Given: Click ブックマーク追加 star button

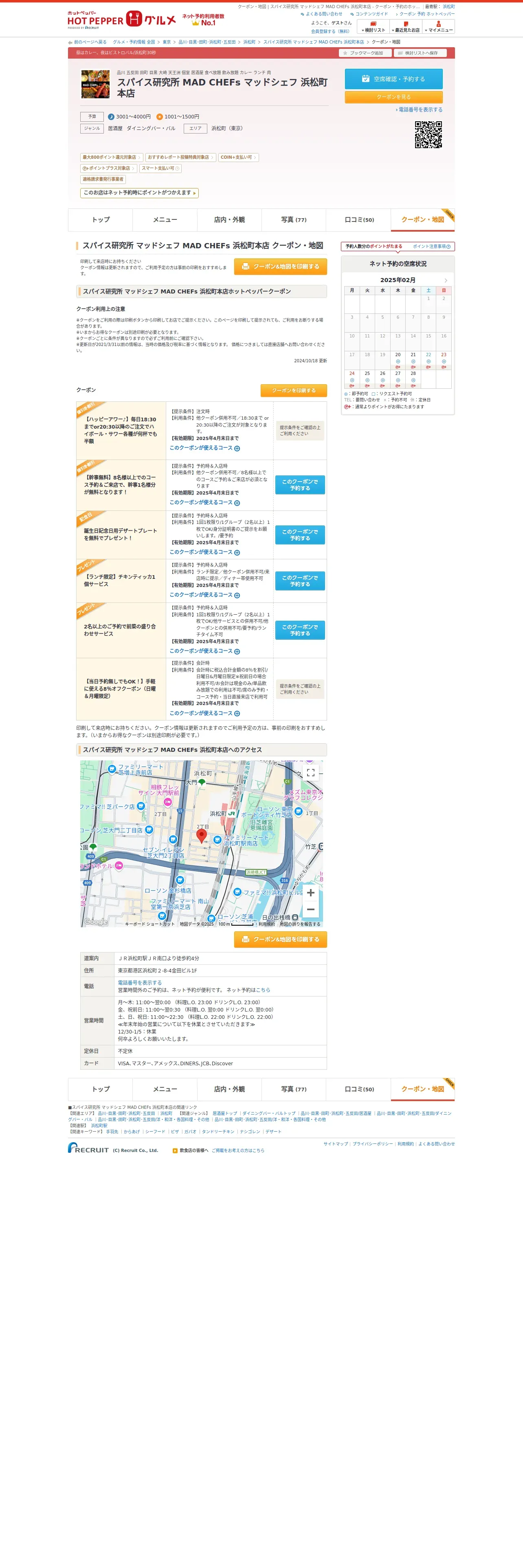Looking at the screenshot, I should [365, 53].
